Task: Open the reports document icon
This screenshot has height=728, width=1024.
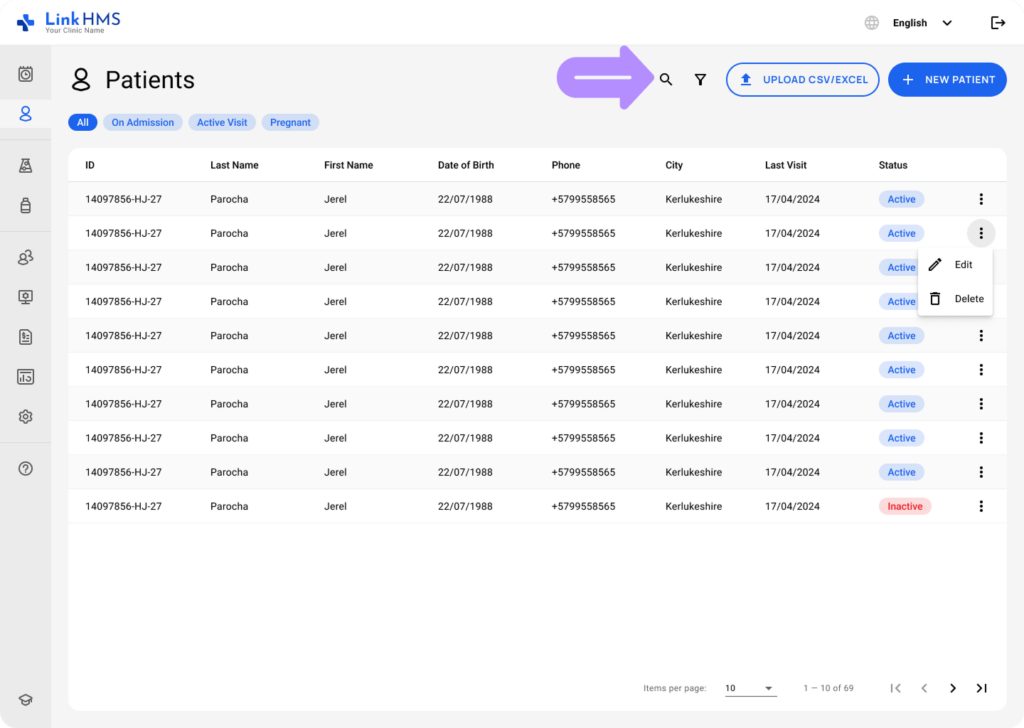Action: (26, 336)
